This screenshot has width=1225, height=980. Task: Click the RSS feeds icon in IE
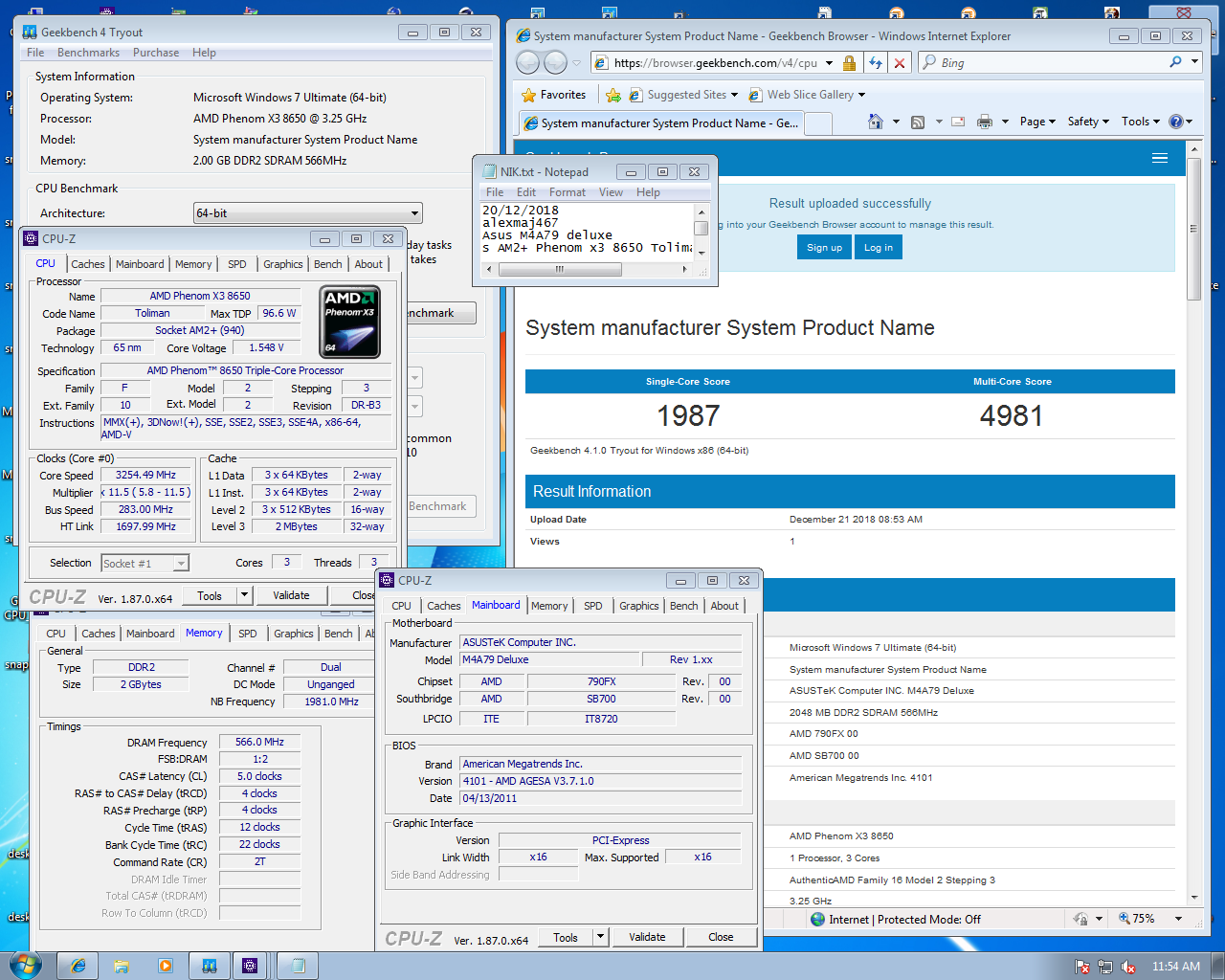(918, 122)
